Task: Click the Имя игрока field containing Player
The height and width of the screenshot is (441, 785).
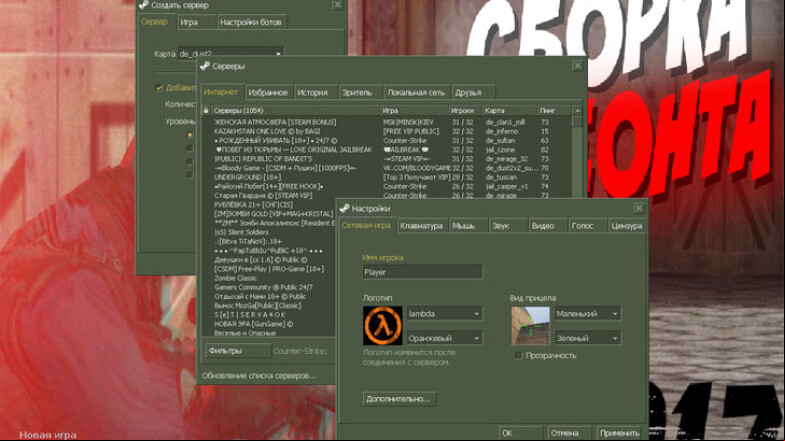Action: pyautogui.click(x=423, y=272)
